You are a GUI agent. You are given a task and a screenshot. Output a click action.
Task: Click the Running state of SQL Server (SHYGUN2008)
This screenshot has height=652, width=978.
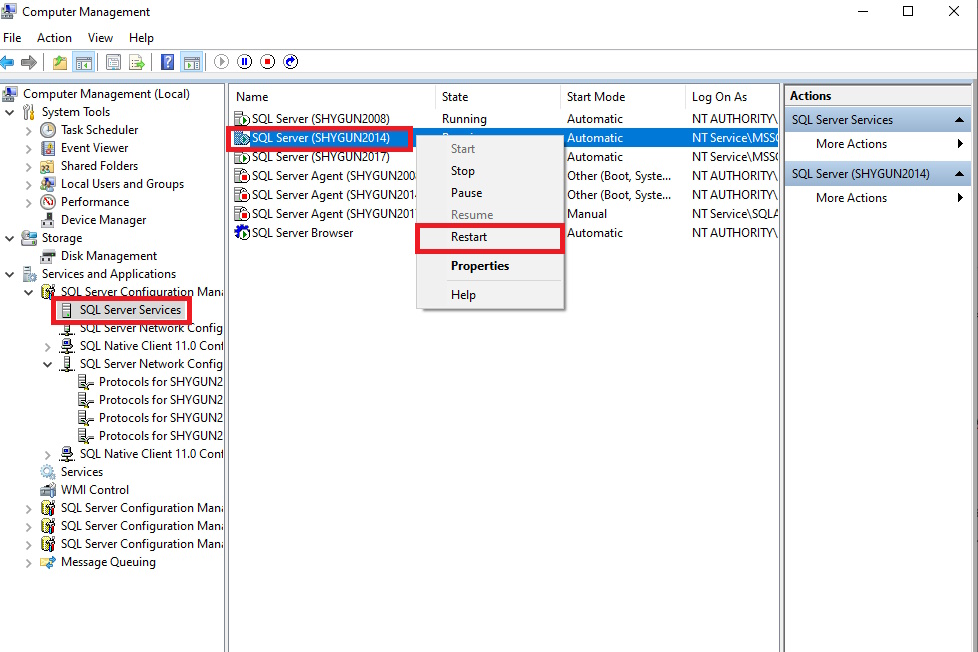pyautogui.click(x=464, y=119)
